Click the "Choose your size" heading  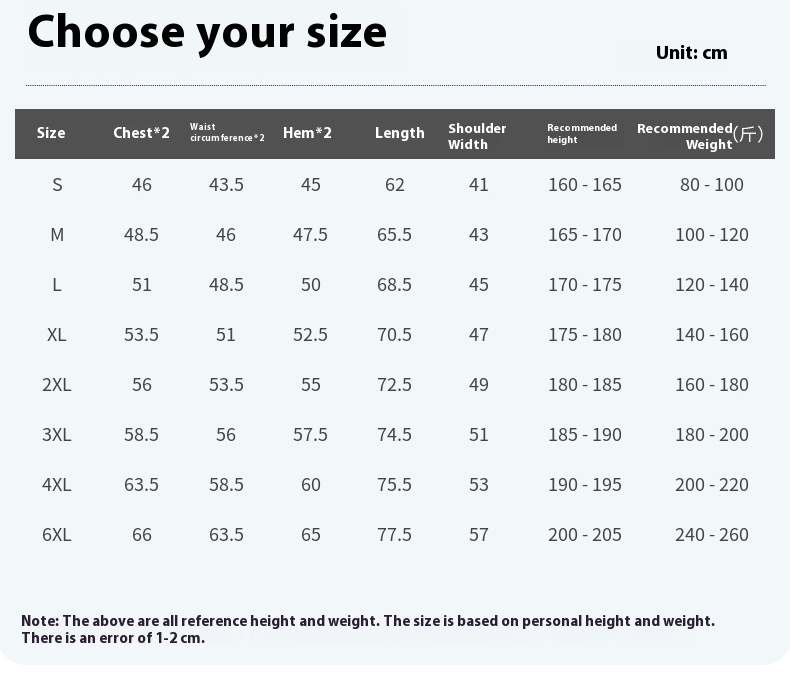click(207, 32)
